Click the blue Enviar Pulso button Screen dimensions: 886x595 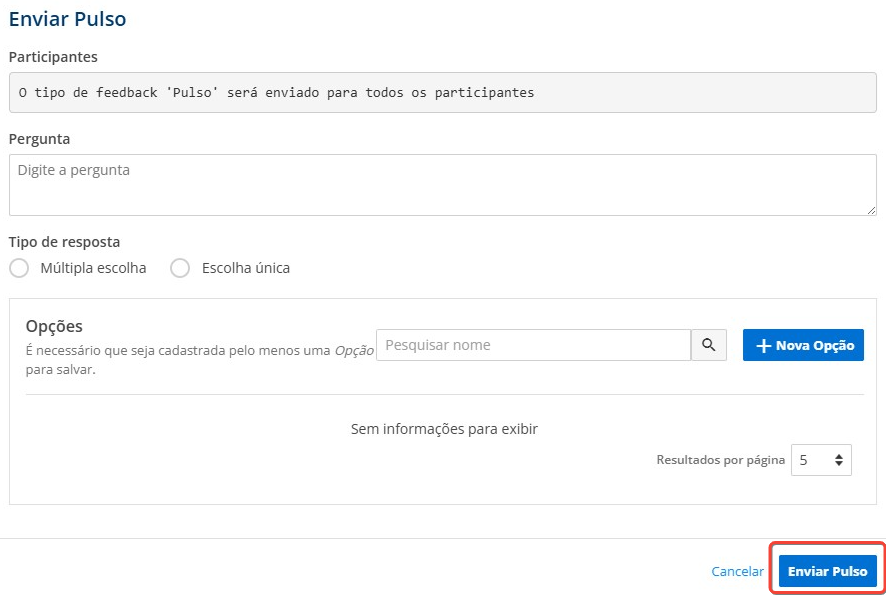[x=828, y=571]
